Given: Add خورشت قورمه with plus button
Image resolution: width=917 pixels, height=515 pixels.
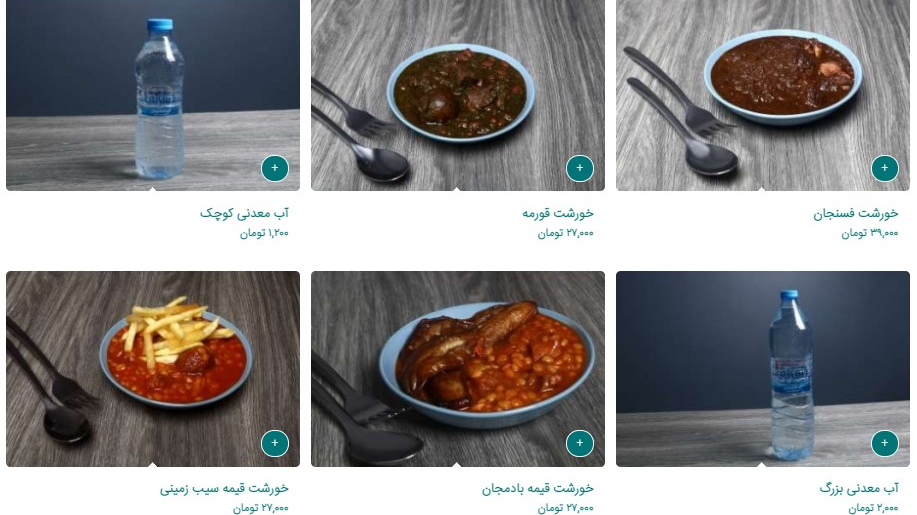Looking at the screenshot, I should tap(580, 168).
